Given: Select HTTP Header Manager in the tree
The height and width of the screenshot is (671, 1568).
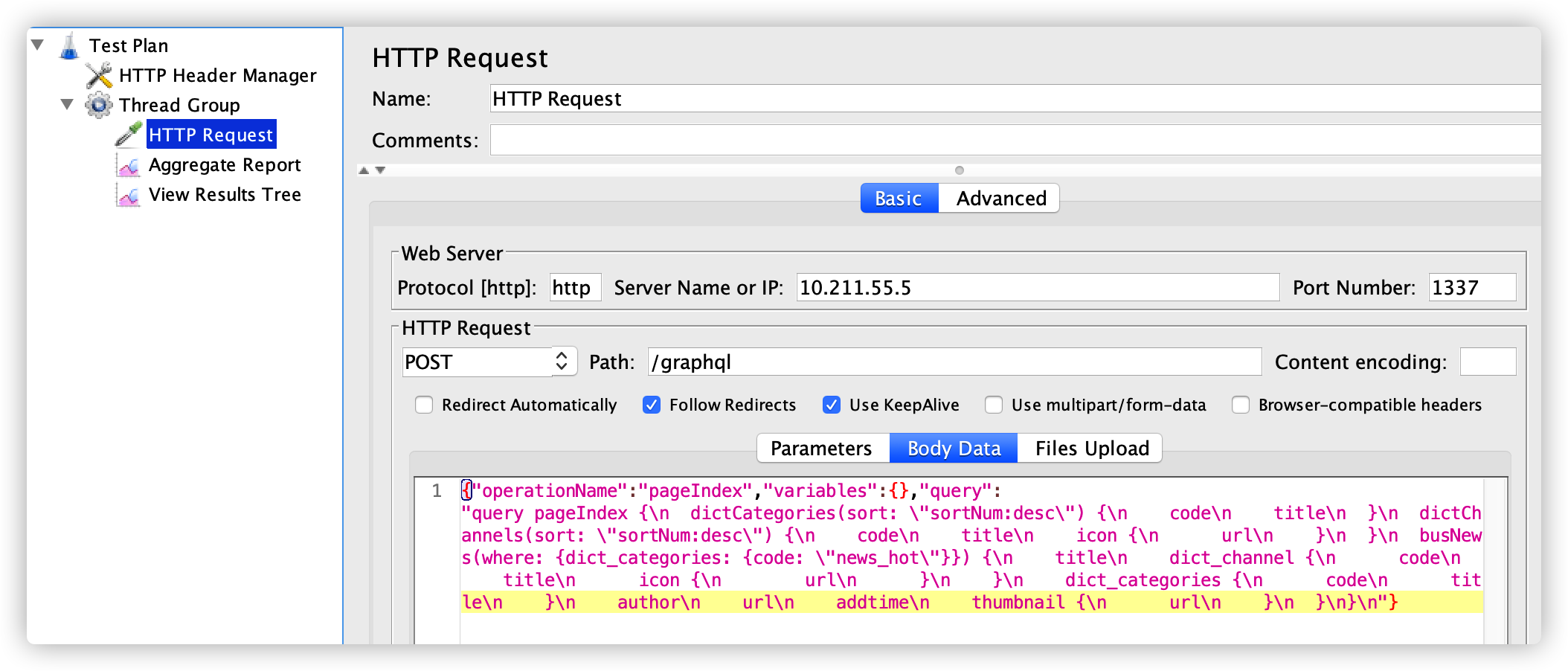Looking at the screenshot, I should coord(218,75).
